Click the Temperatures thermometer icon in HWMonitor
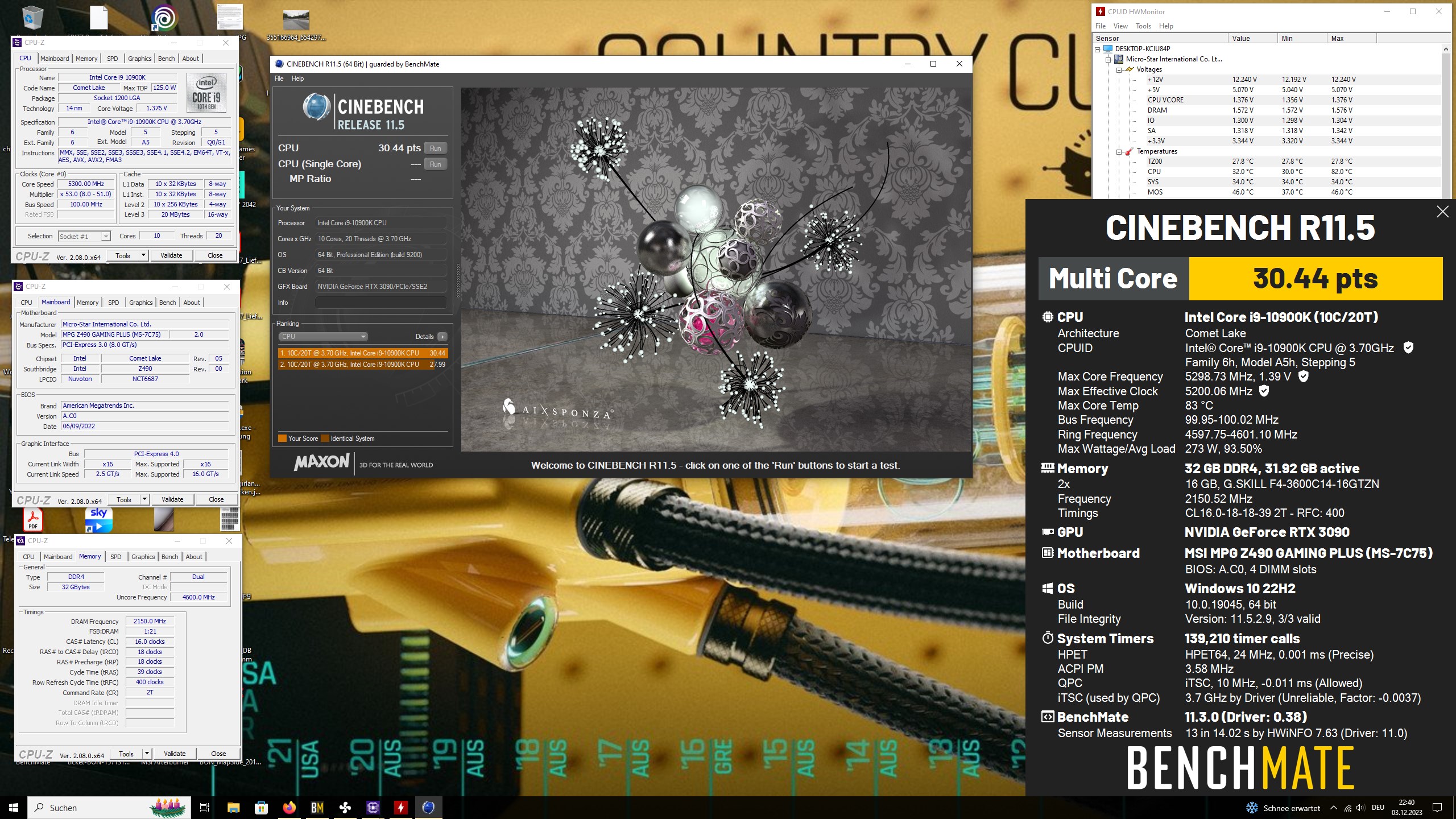Viewport: 1456px width, 819px height. point(1128,151)
